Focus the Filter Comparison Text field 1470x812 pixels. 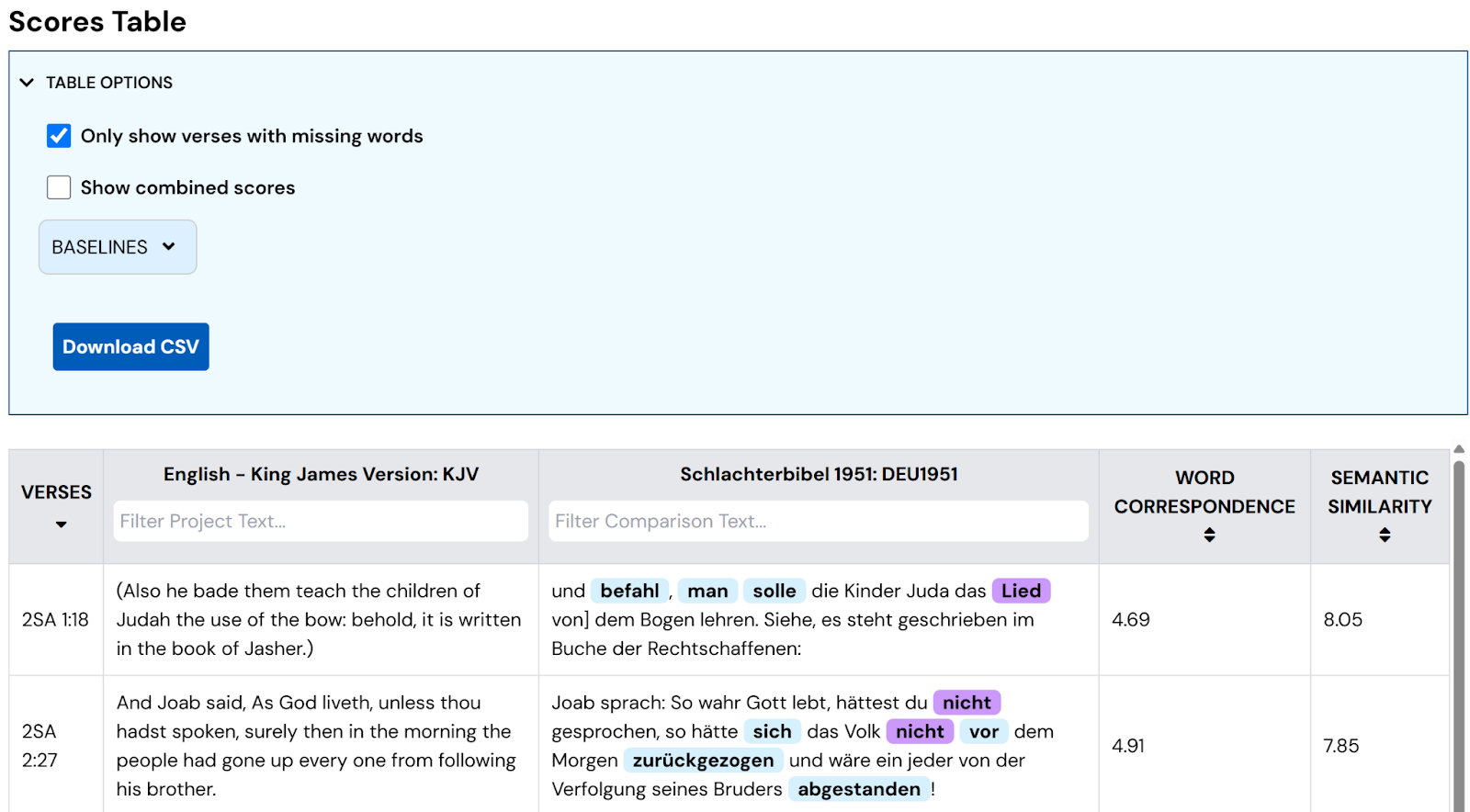819,521
